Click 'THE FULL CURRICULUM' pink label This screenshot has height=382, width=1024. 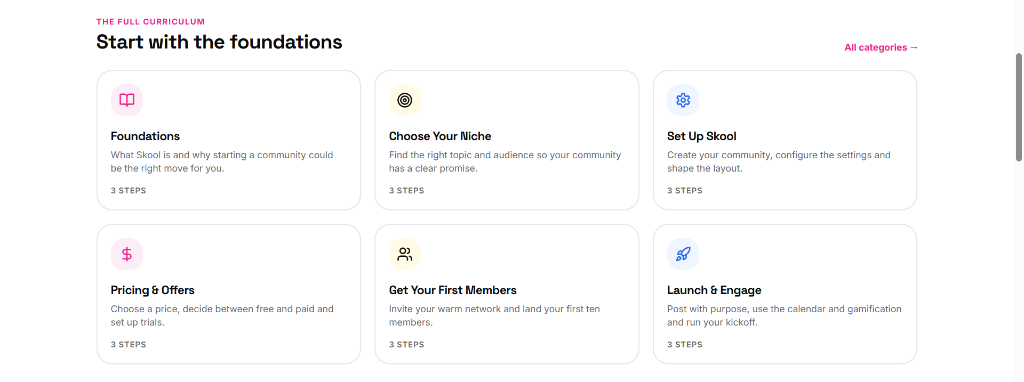(150, 22)
